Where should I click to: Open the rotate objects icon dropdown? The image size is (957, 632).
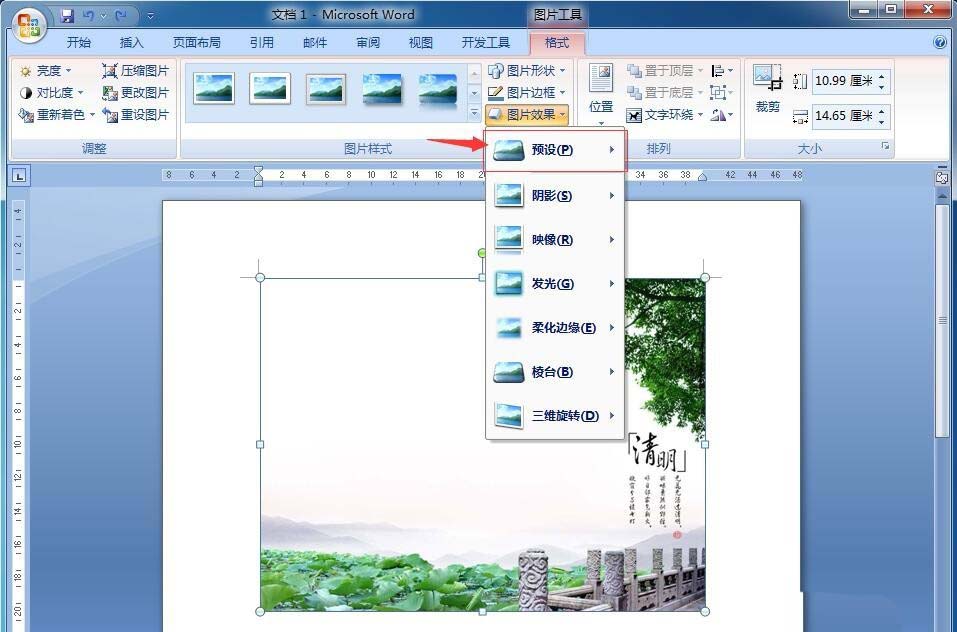(x=722, y=115)
